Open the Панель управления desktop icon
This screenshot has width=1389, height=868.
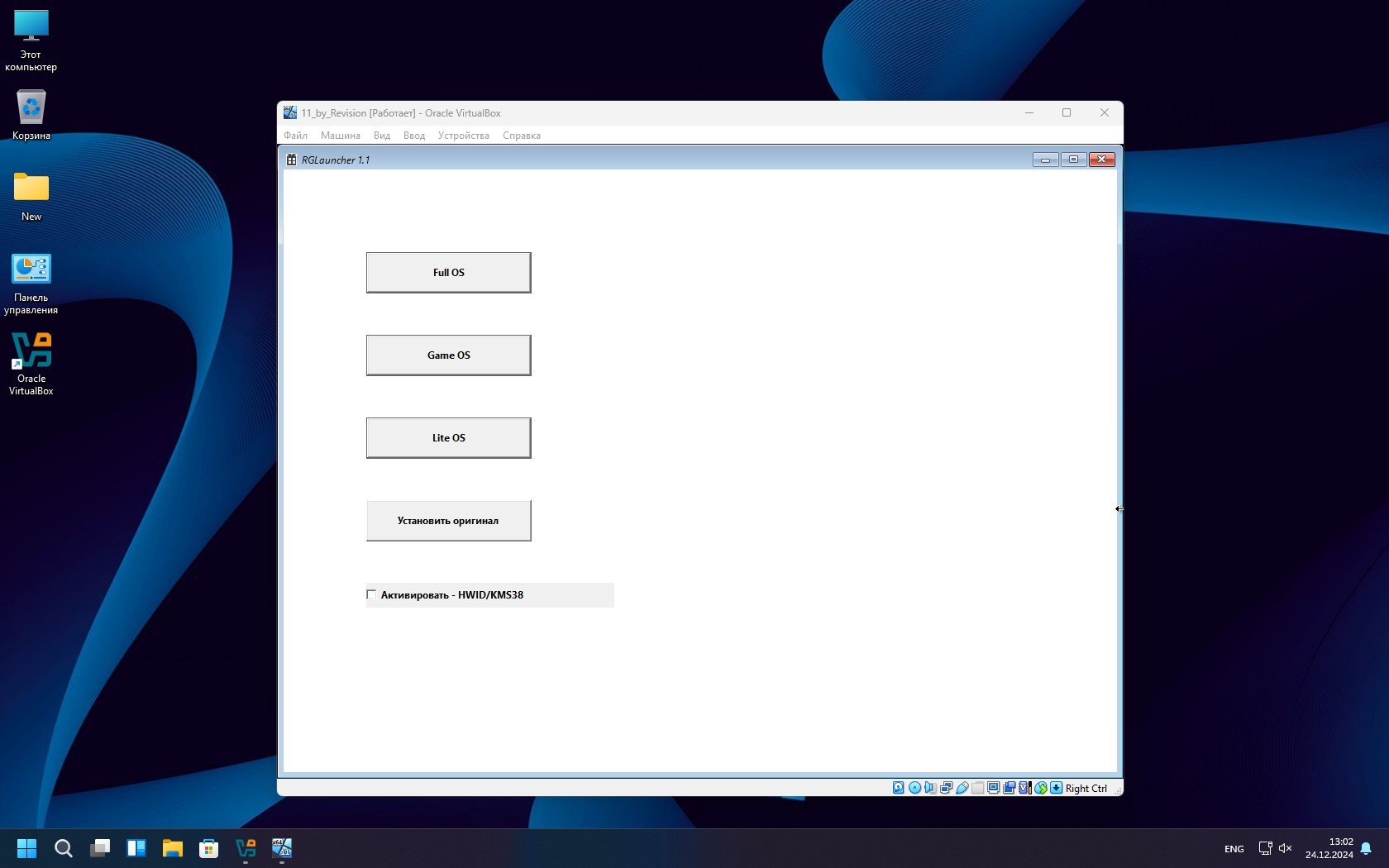point(31,284)
